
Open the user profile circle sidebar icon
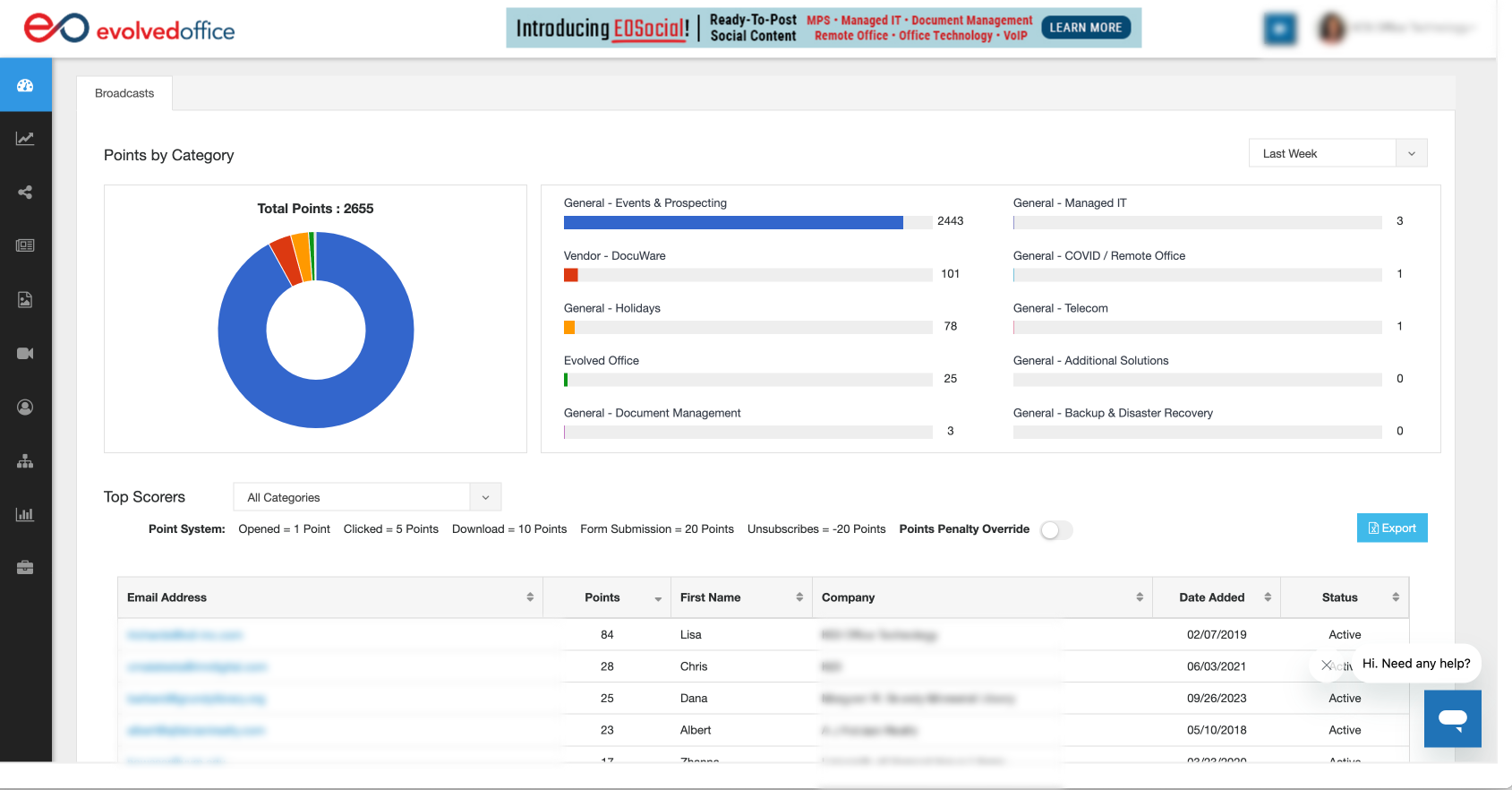(25, 407)
